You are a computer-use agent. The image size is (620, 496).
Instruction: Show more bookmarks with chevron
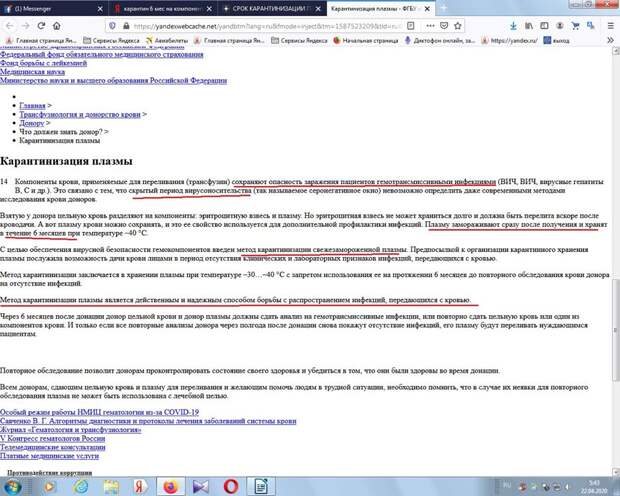(x=611, y=40)
